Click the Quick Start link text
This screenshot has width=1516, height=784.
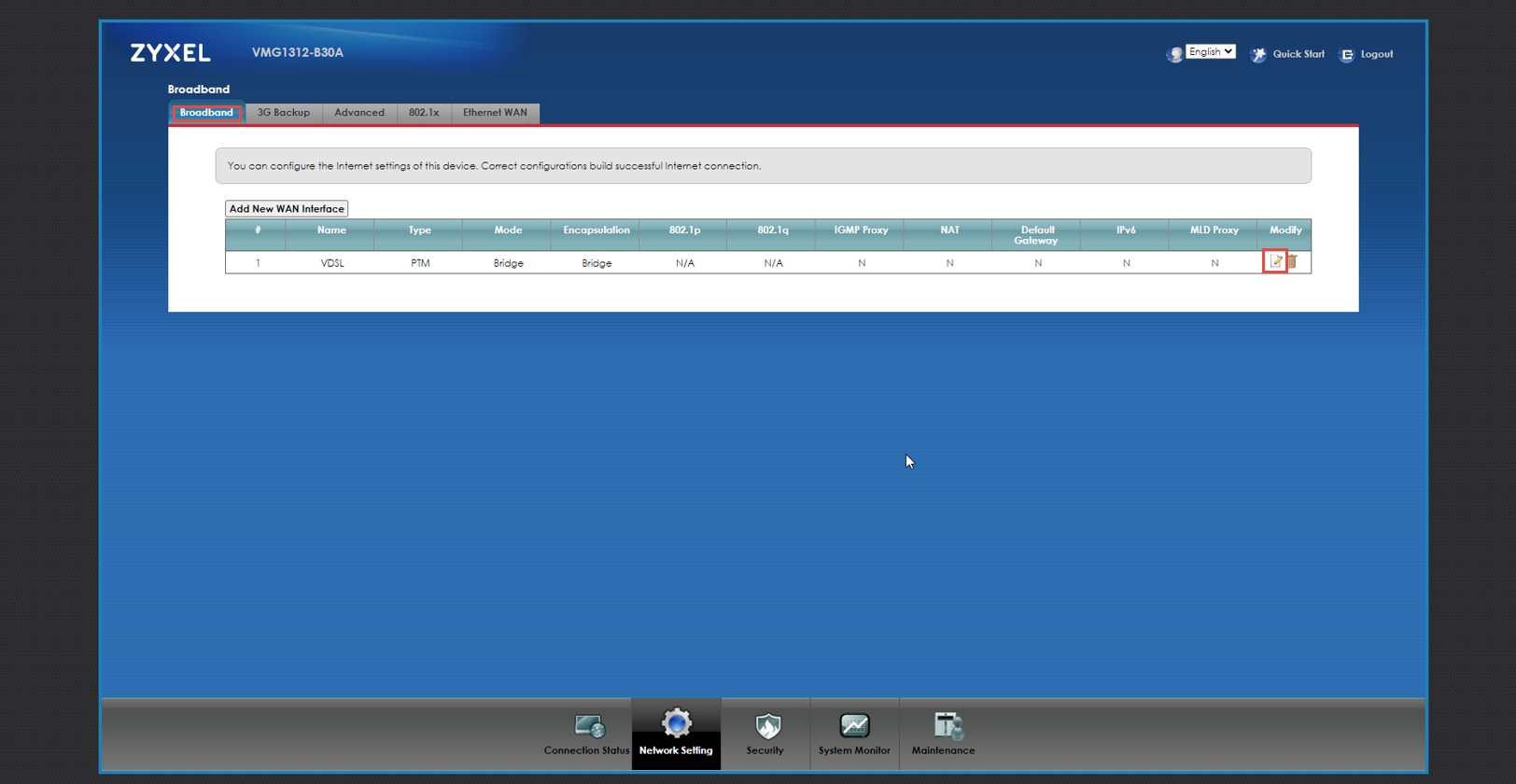(1298, 54)
